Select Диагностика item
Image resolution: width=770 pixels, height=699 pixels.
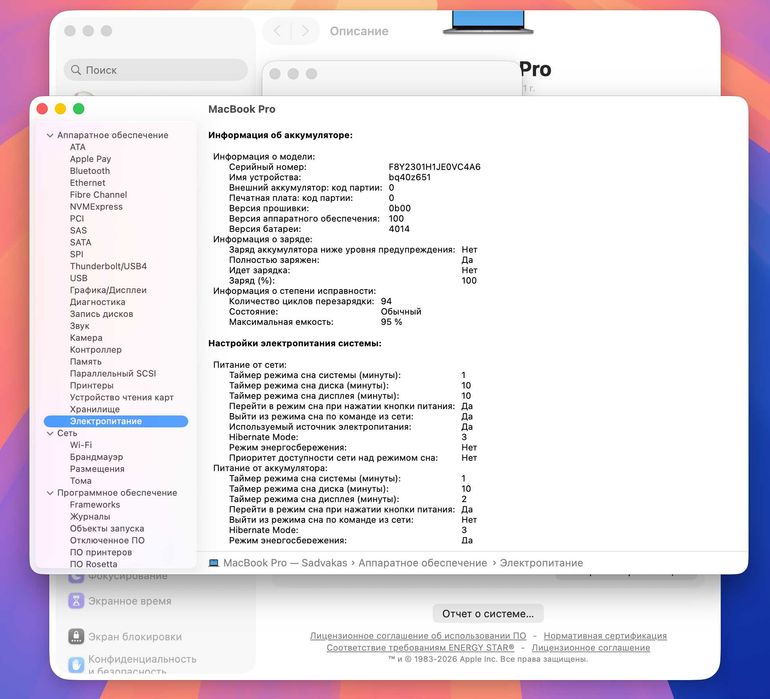click(97, 302)
